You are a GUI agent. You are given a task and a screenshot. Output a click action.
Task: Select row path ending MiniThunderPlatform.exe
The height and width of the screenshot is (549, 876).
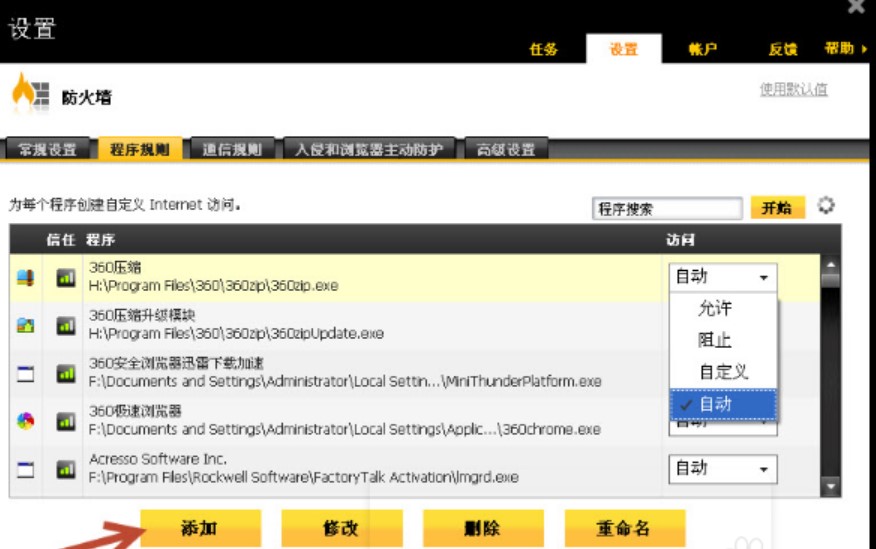[345, 381]
